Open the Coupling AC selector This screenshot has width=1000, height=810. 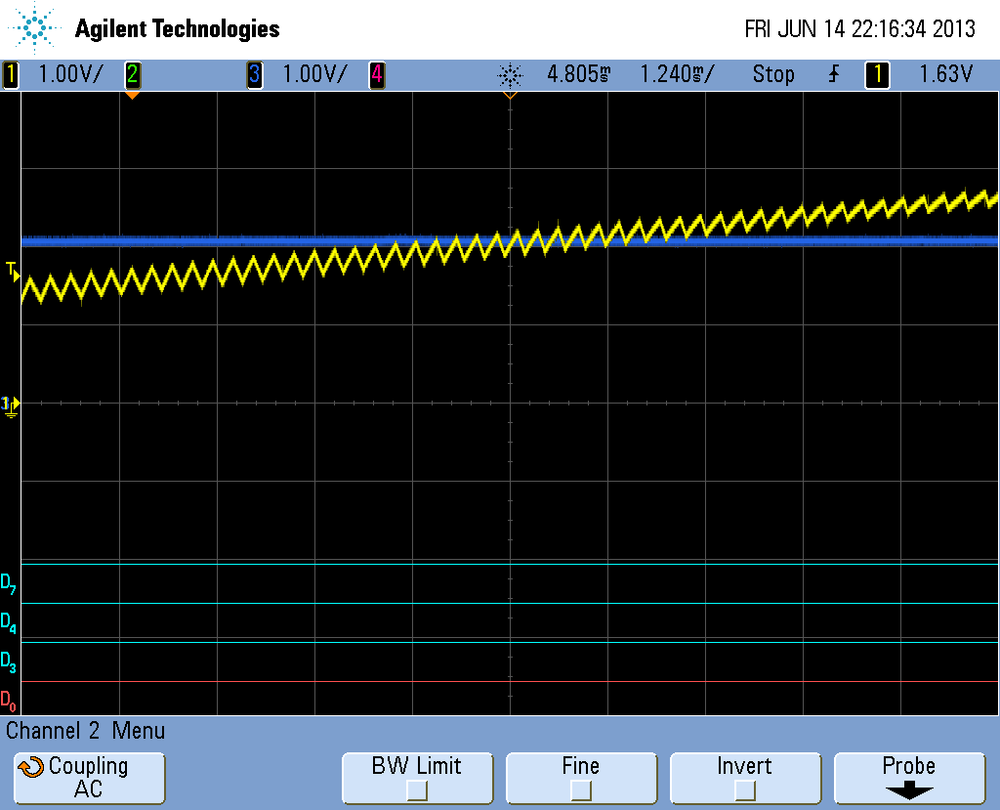tap(88, 778)
